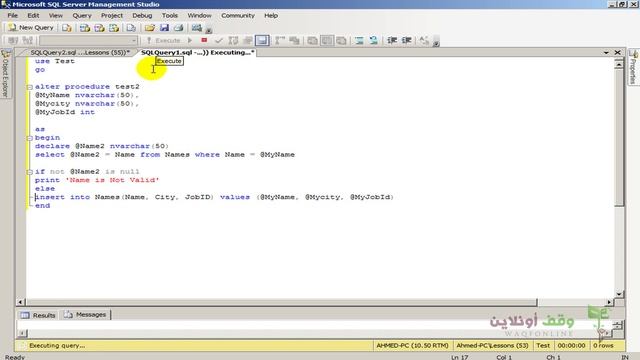Specify values for template parameters
Screen dimensions: 640x360
(x=424, y=40)
